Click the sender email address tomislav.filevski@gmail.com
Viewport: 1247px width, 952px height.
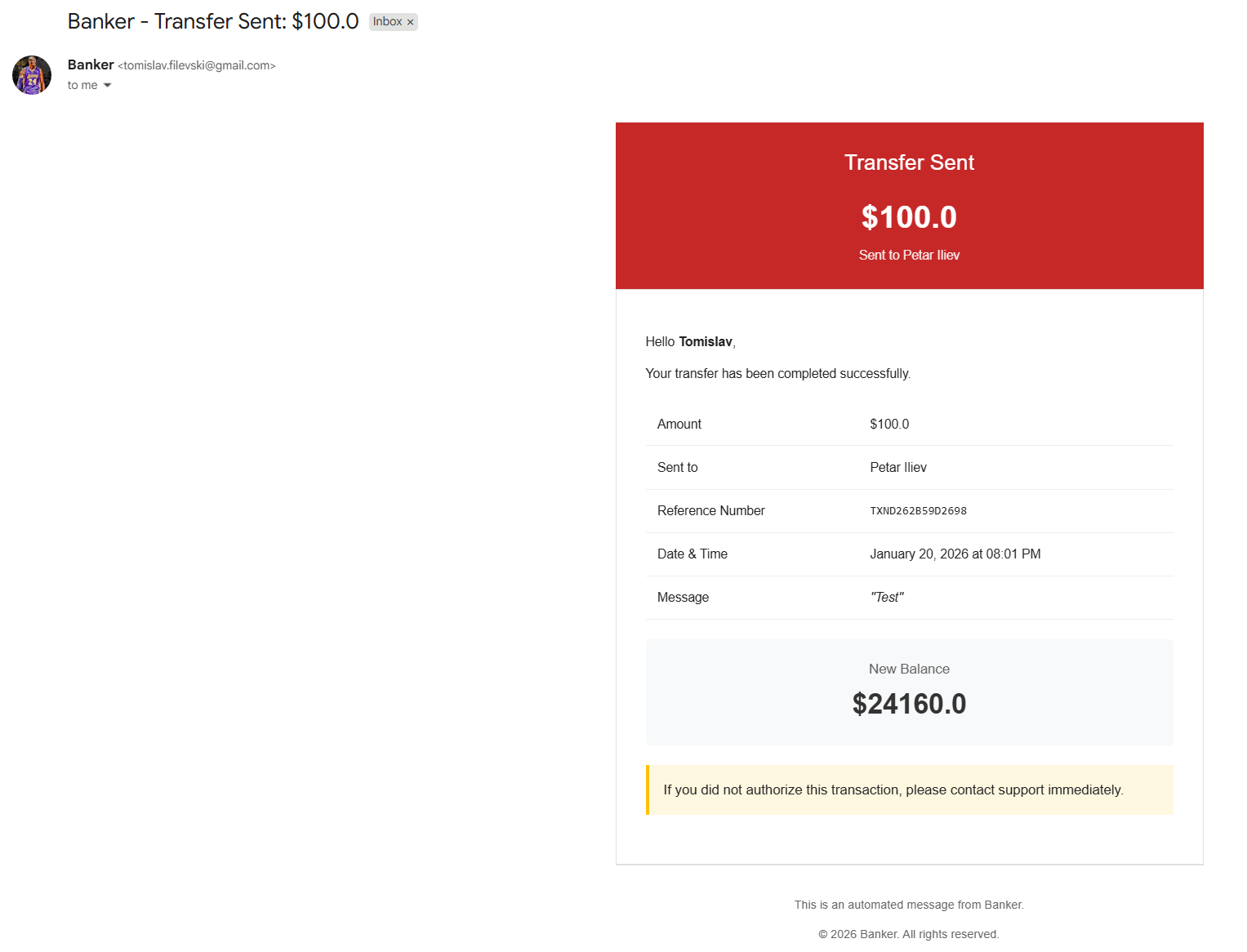pos(197,65)
